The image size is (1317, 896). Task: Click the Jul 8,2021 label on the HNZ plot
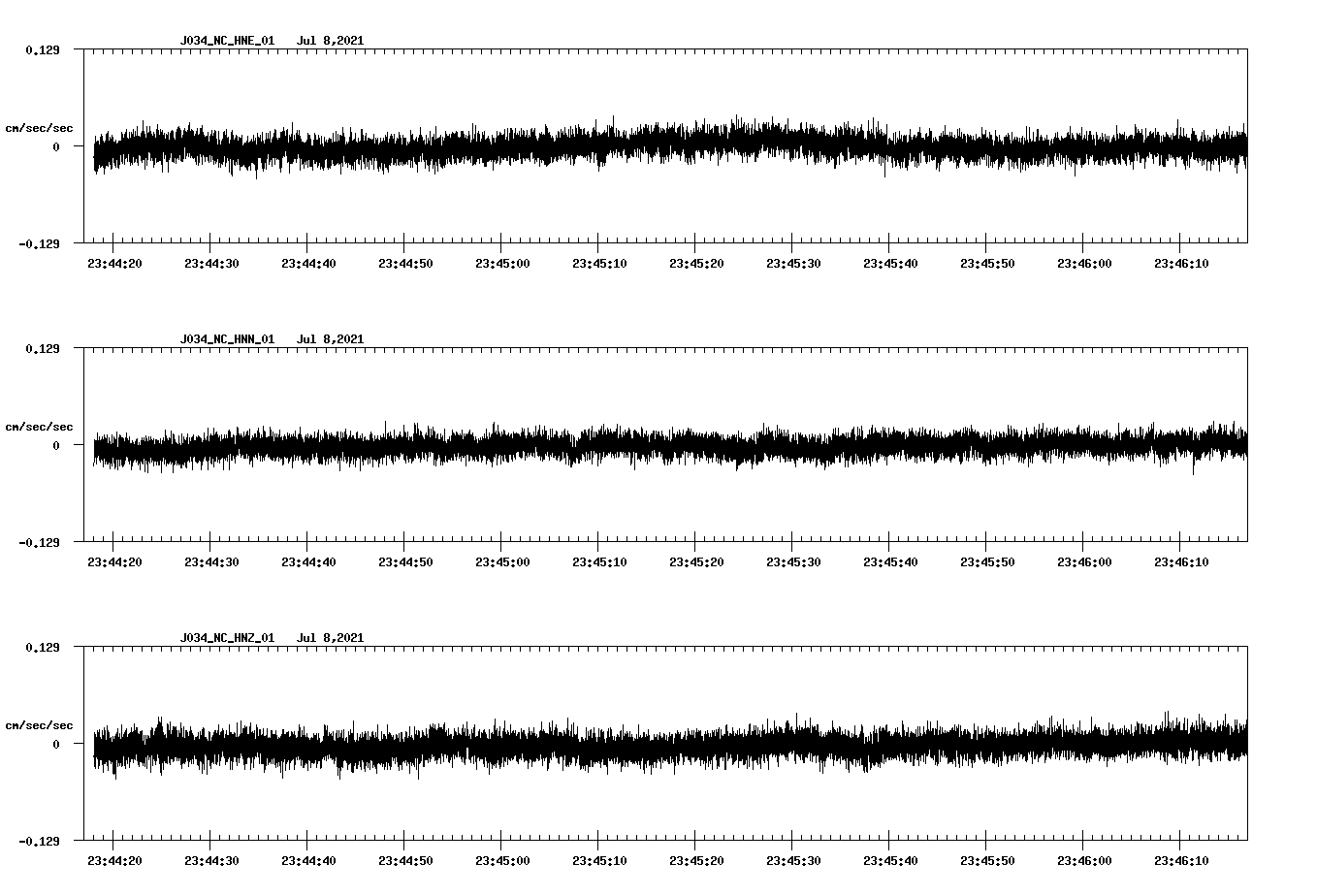[332, 638]
